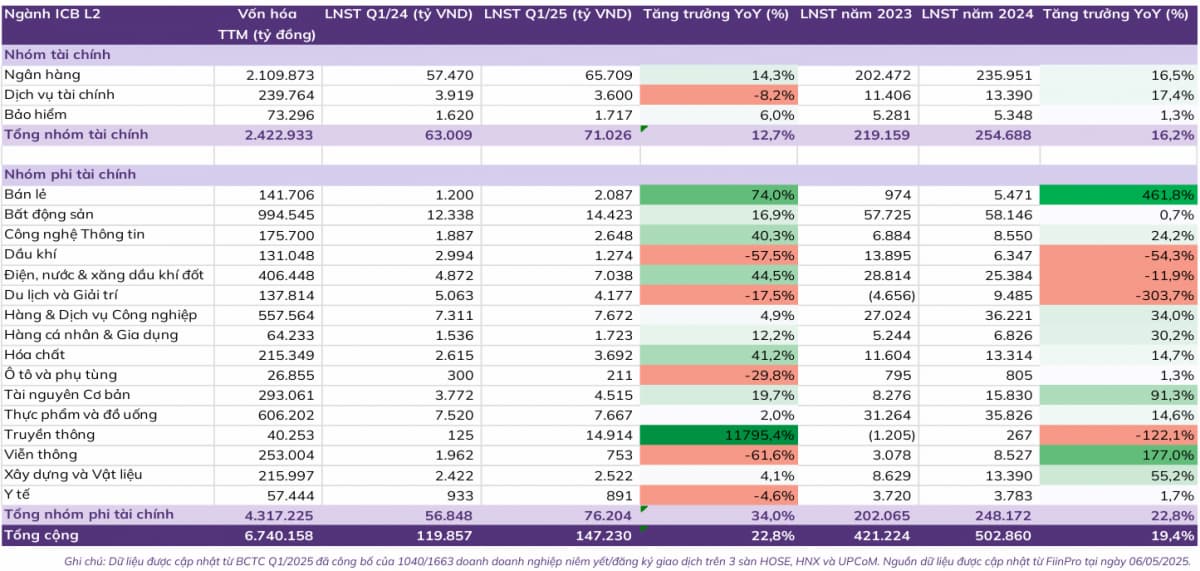Image resolution: width=1200 pixels, height=571 pixels.
Task: Select the "Truyền thông" row label
Action: (x=49, y=435)
